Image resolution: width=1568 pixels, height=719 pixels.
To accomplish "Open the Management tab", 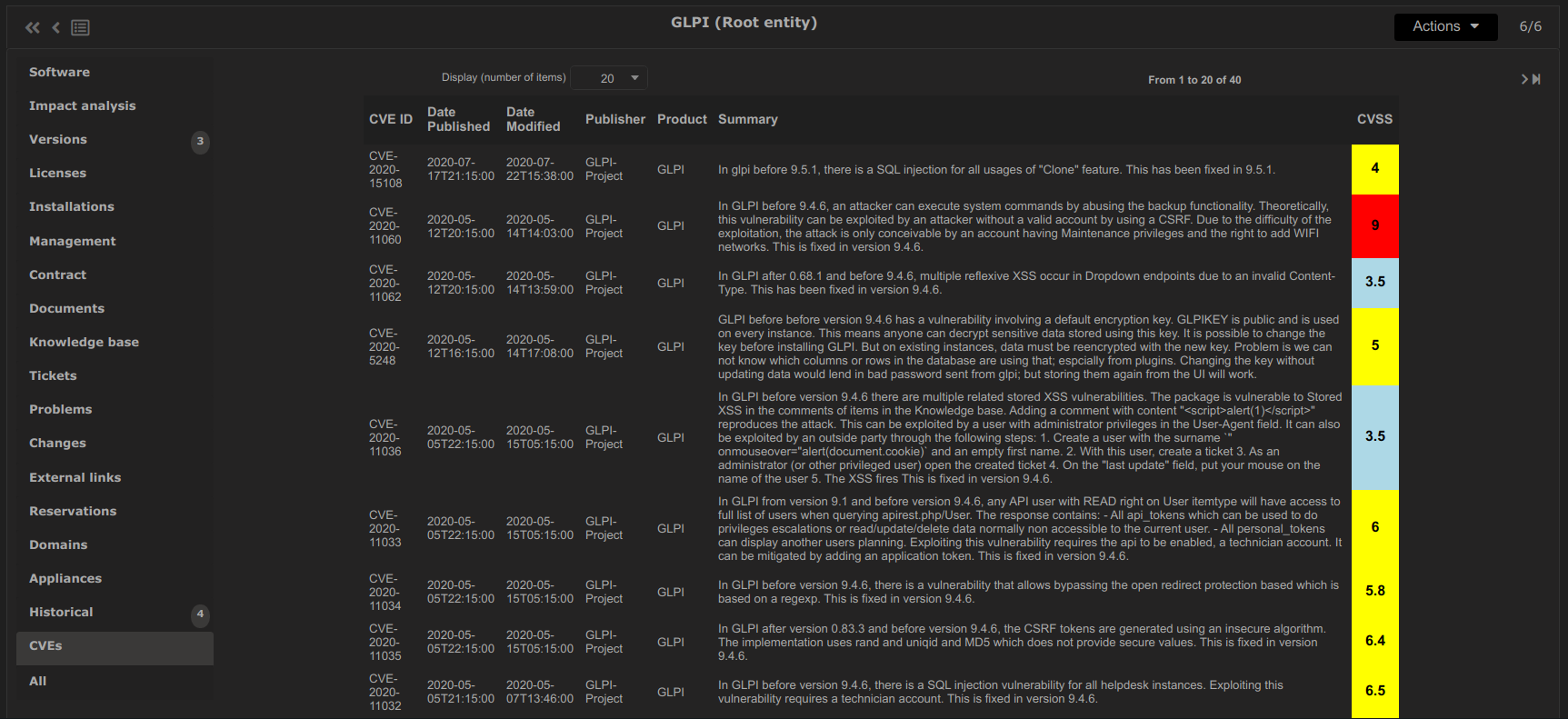I will tap(73, 241).
